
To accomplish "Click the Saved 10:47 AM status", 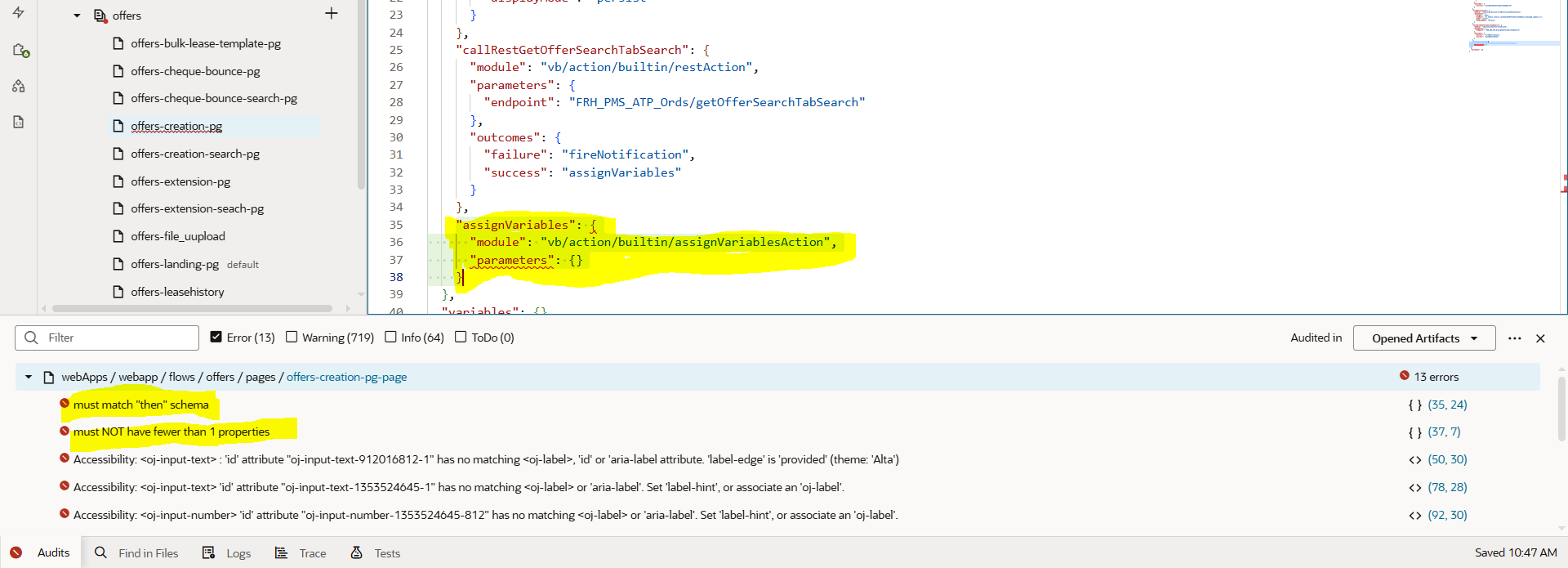I will (1516, 552).
